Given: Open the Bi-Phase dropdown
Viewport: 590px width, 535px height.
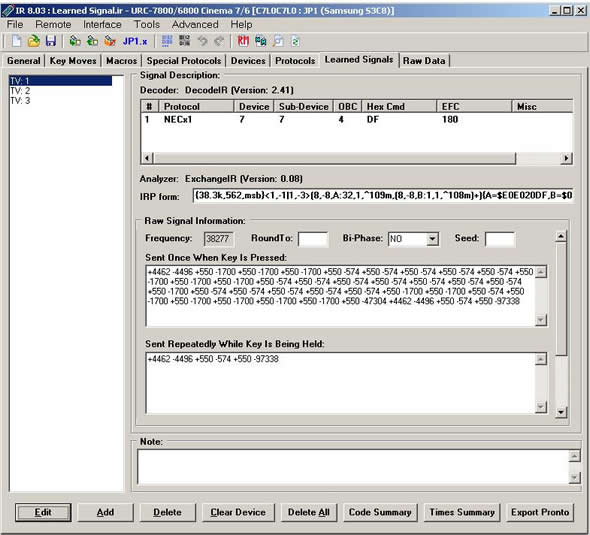Looking at the screenshot, I should [x=433, y=239].
